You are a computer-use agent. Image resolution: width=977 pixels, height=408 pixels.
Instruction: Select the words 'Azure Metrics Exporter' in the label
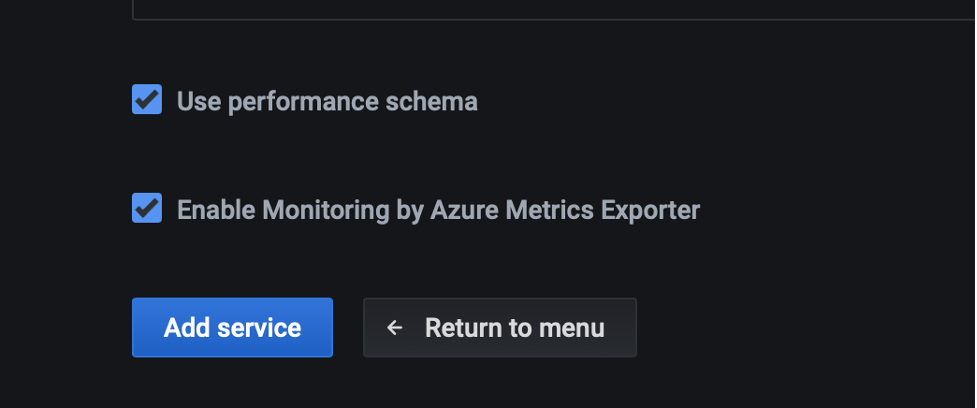point(565,210)
